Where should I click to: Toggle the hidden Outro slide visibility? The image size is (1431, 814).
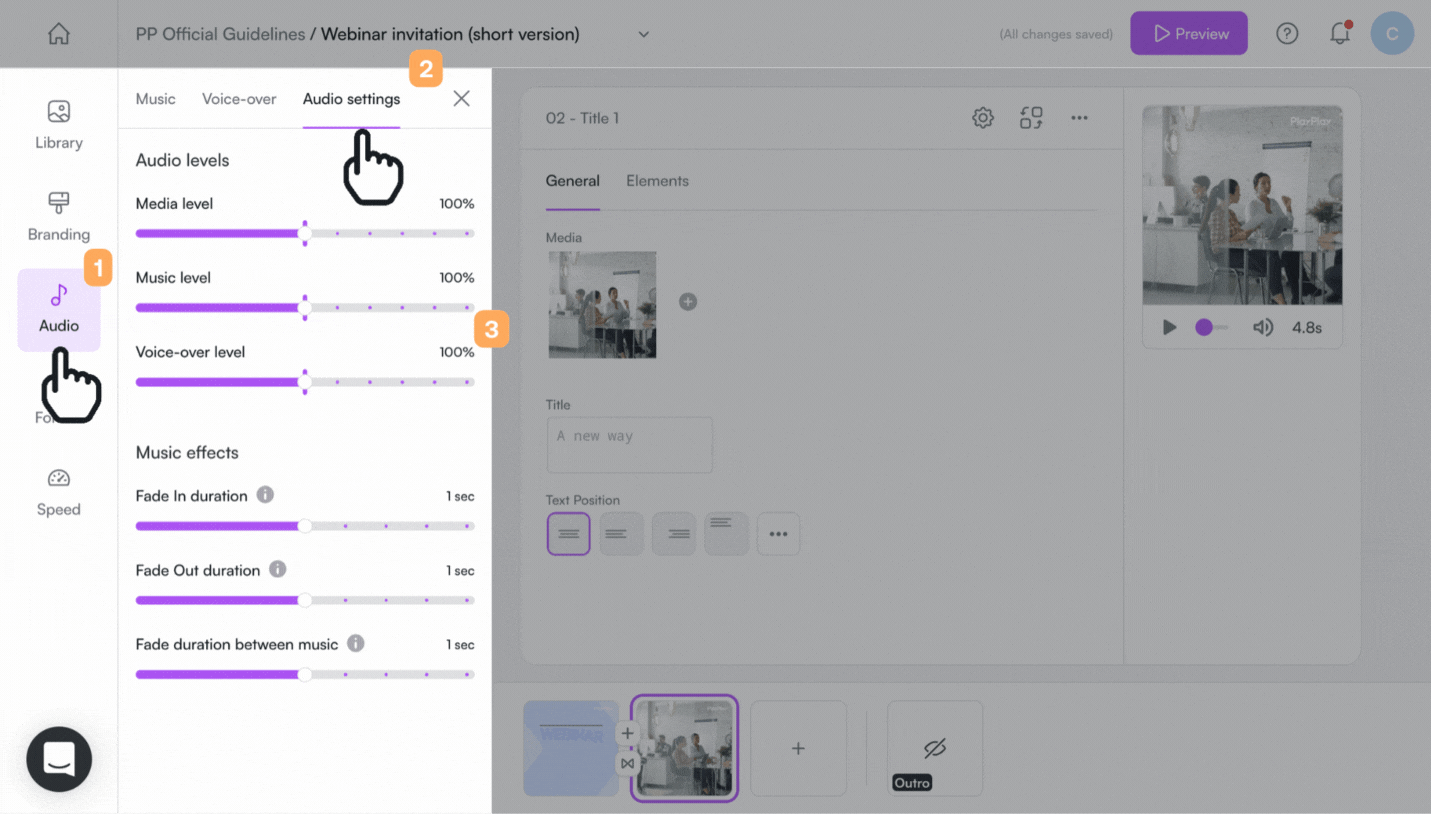pyautogui.click(x=935, y=748)
